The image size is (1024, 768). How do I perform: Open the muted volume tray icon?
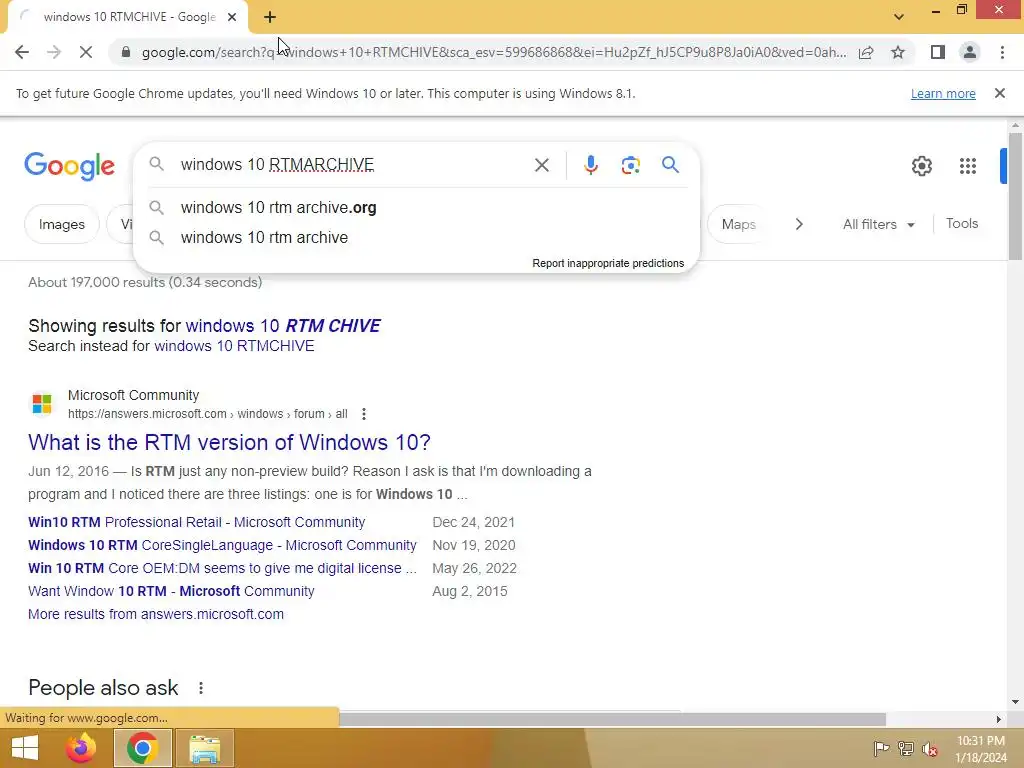click(930, 748)
